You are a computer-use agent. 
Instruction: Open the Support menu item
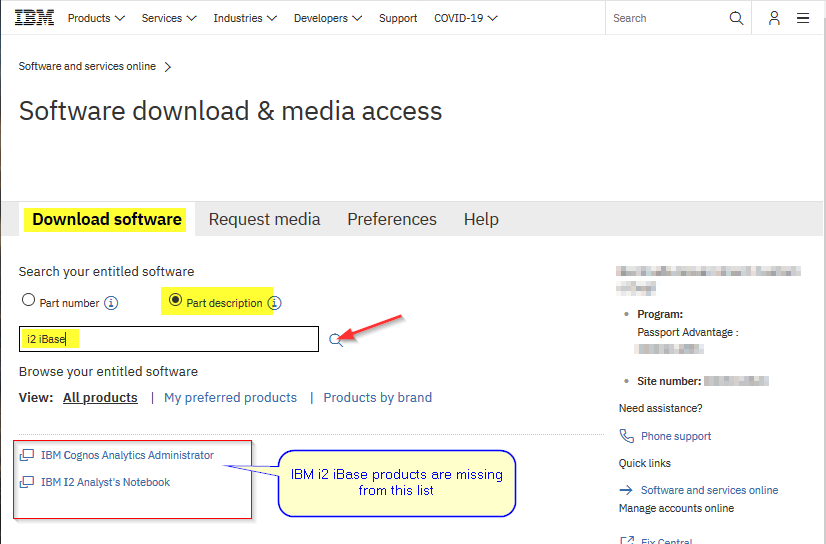398,18
